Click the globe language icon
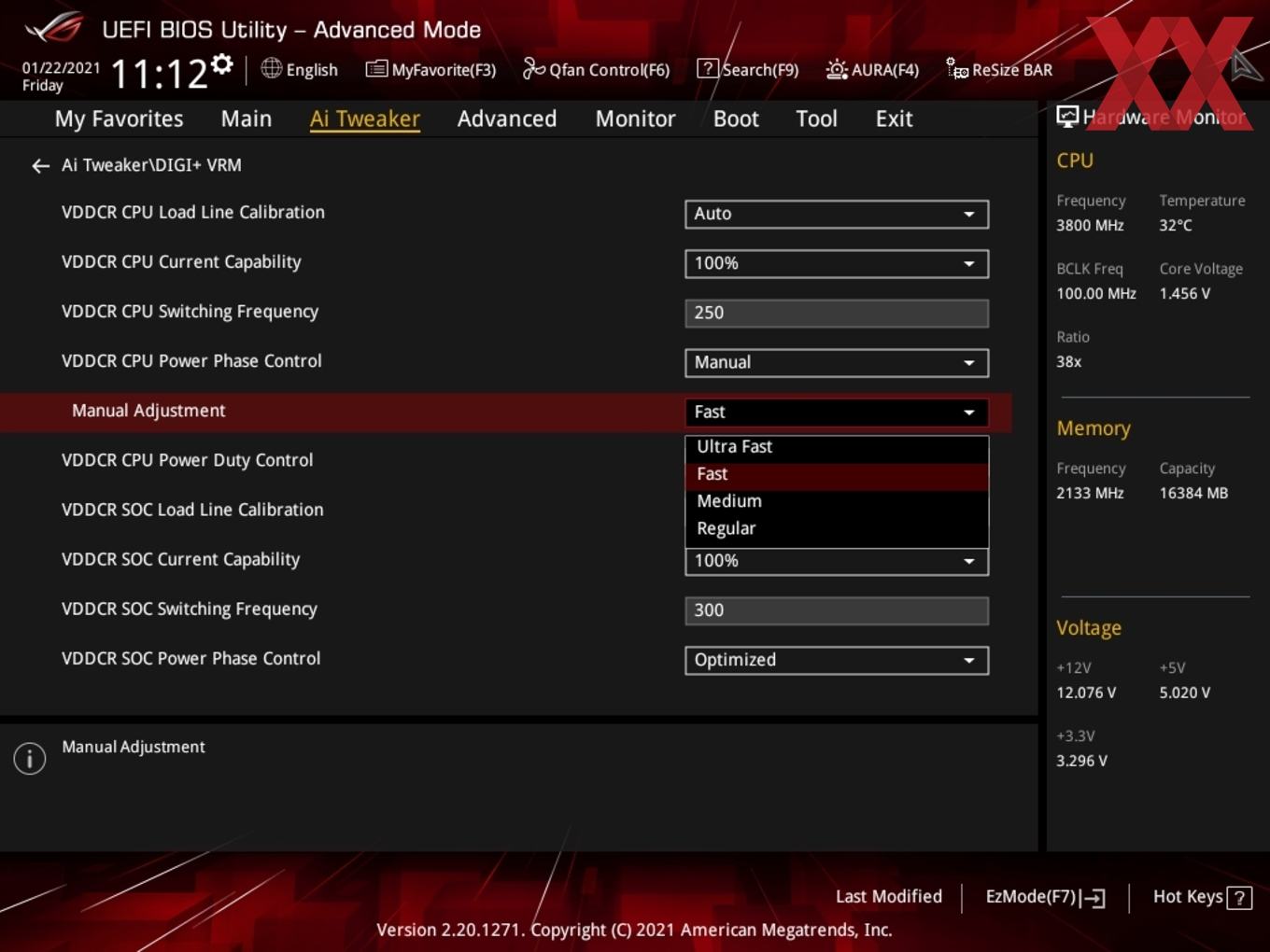Image resolution: width=1270 pixels, height=952 pixels. (271, 68)
